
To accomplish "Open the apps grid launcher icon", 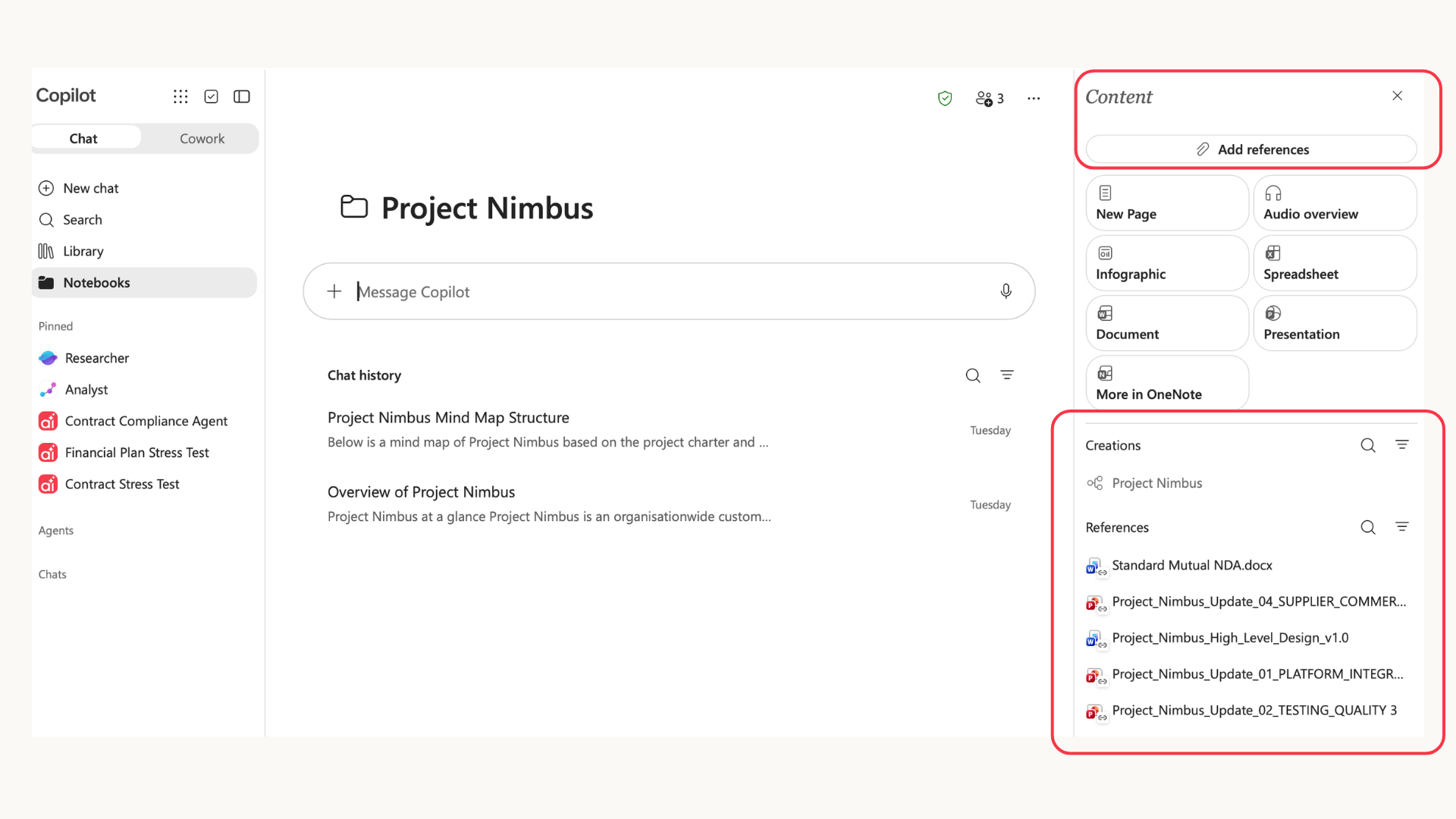I will tap(180, 96).
